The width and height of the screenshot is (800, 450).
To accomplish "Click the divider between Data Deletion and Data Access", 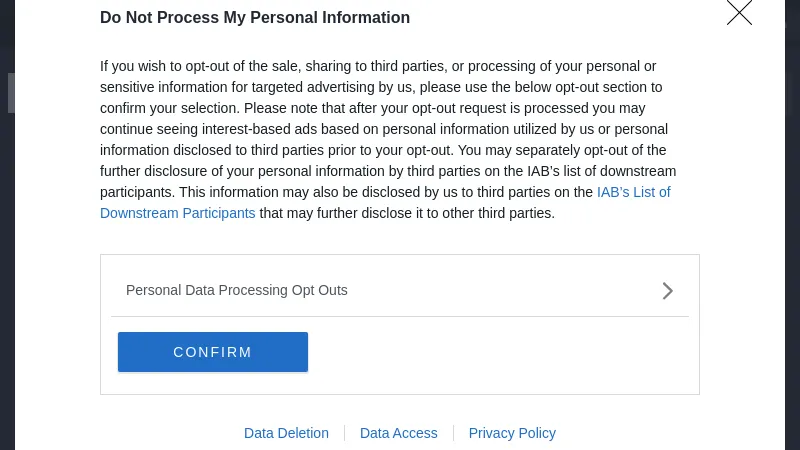I will 345,433.
